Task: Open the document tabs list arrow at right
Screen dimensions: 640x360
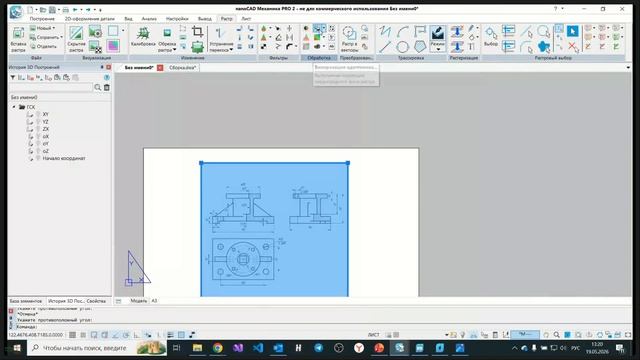Action: coord(628,67)
